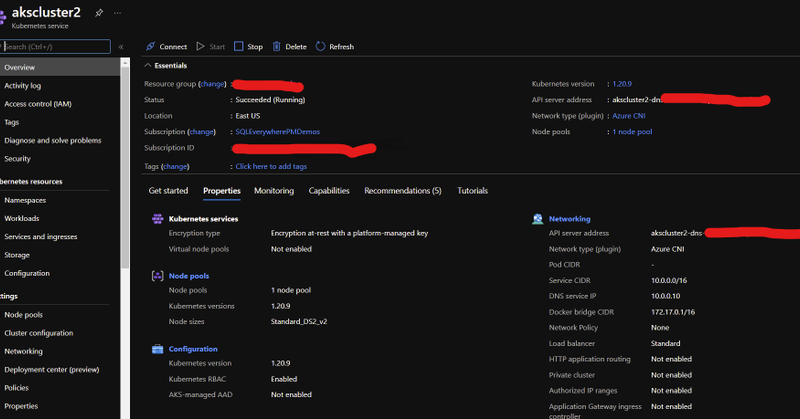This screenshot has height=419, width=800.
Task: Click the pin icon next to akscluster2
Action: [x=99, y=13]
